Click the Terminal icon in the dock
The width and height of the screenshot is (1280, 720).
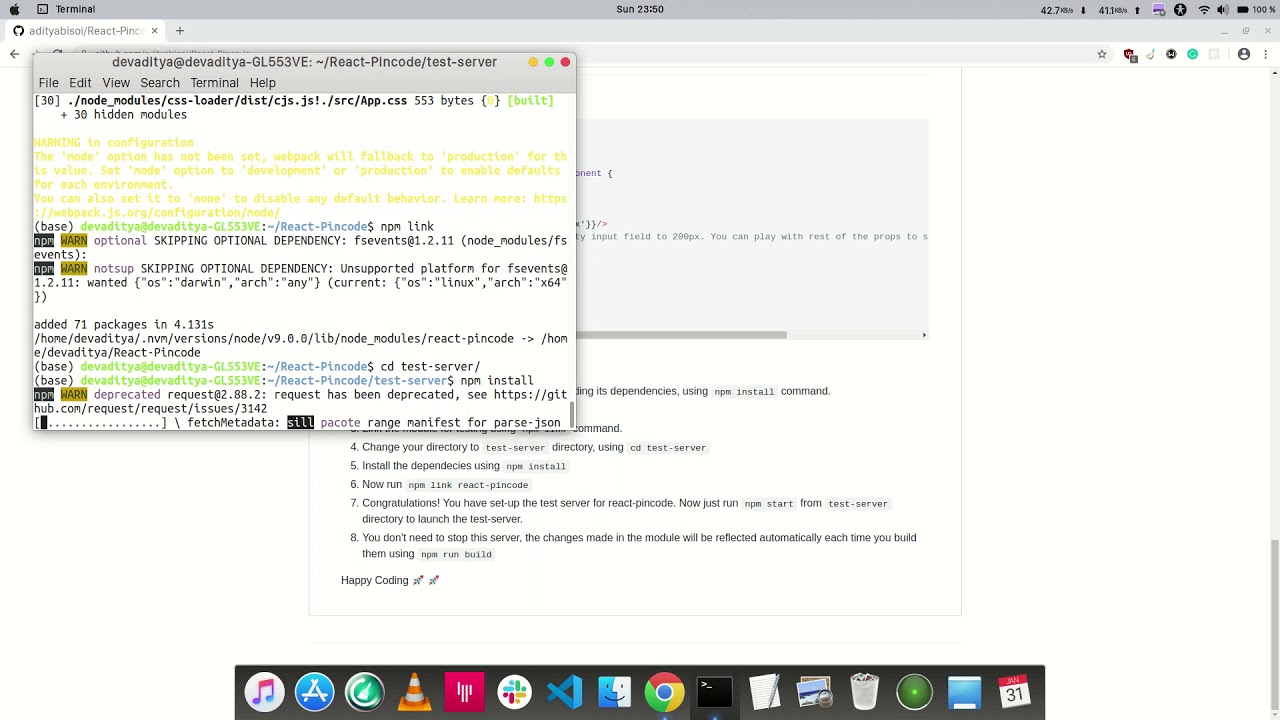coord(715,692)
